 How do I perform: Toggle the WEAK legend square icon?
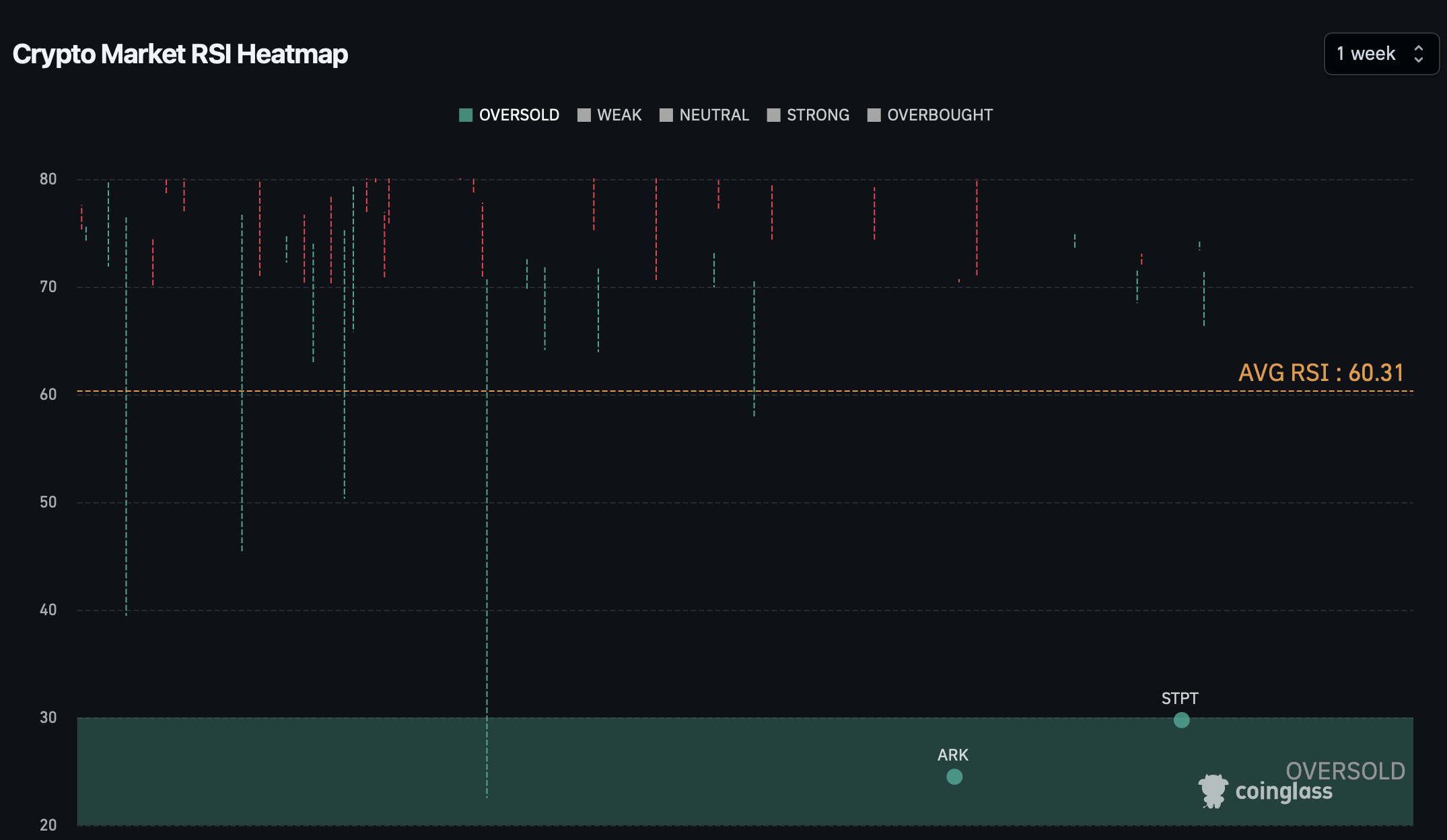(x=584, y=115)
